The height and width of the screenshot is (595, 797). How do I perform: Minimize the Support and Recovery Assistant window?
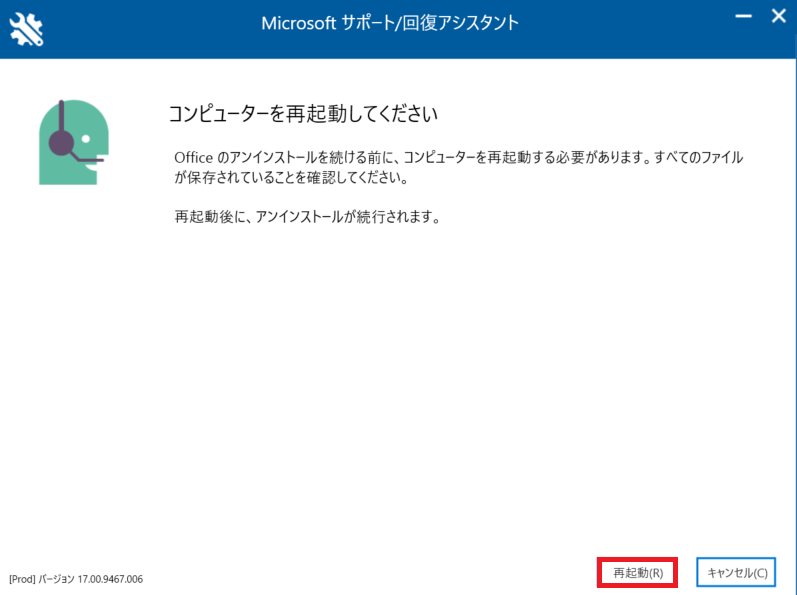[x=743, y=16]
